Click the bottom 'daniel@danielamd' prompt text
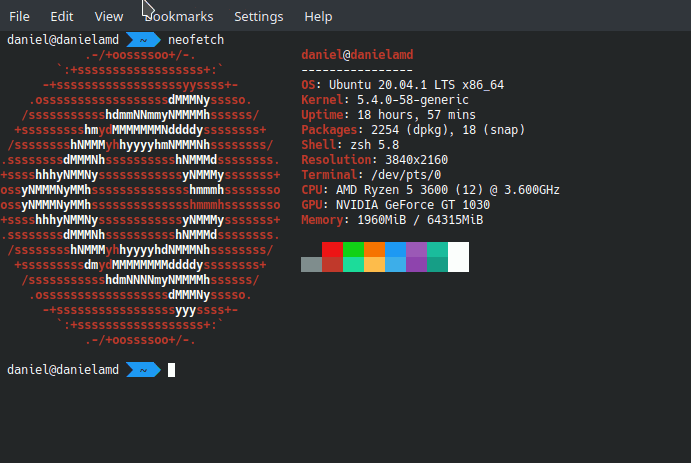 (63, 370)
